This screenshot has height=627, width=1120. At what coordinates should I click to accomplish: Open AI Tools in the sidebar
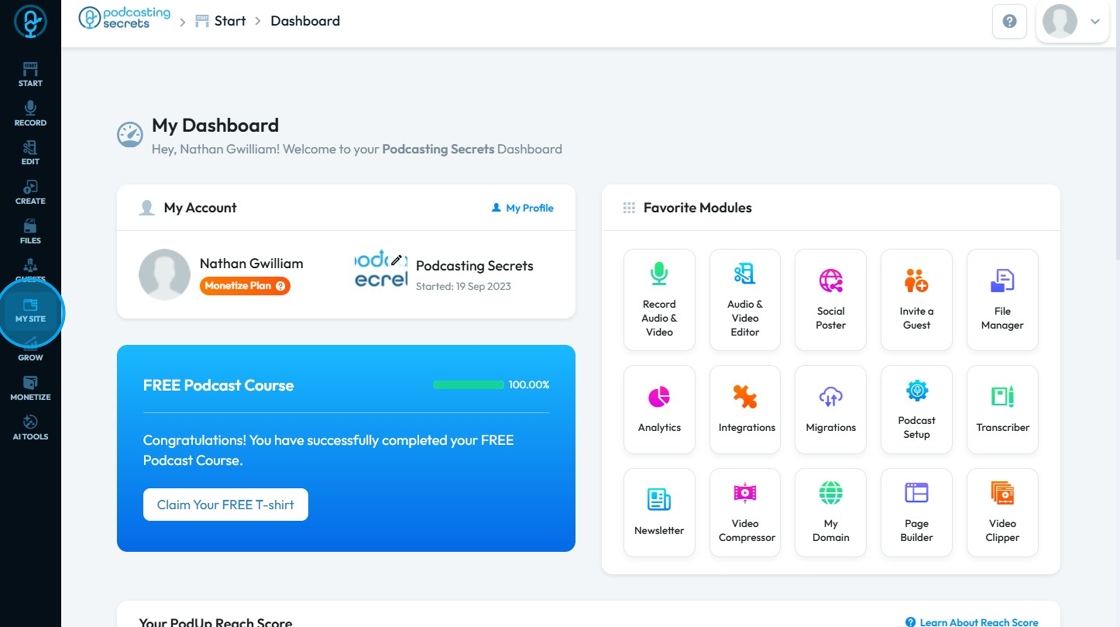30,428
